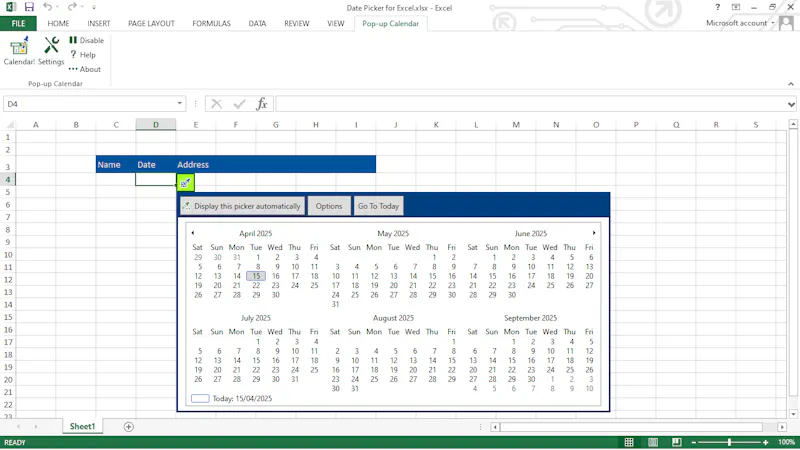Screen dimensions: 800x450
Task: Open the Calendar pop-up tool in ribbon
Action: 19,51
